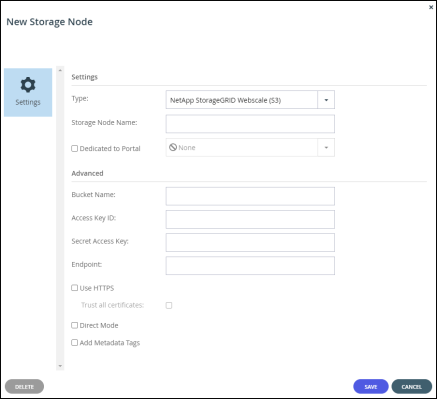Check Trust all certificates box
Viewport: 437px width, 399px height.
pyautogui.click(x=169, y=305)
